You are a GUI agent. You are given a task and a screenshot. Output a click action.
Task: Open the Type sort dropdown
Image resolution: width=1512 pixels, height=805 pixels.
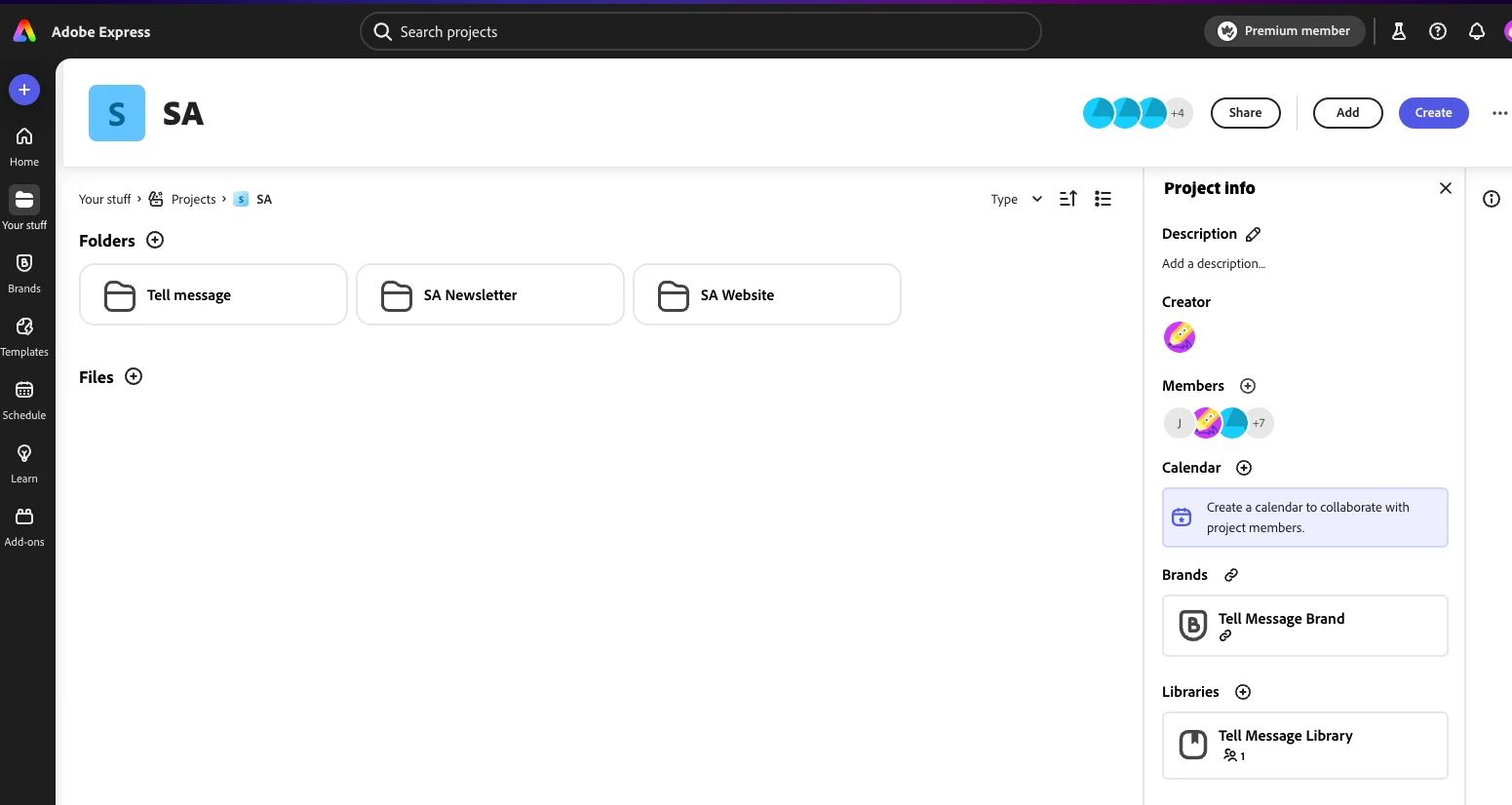tap(1017, 199)
